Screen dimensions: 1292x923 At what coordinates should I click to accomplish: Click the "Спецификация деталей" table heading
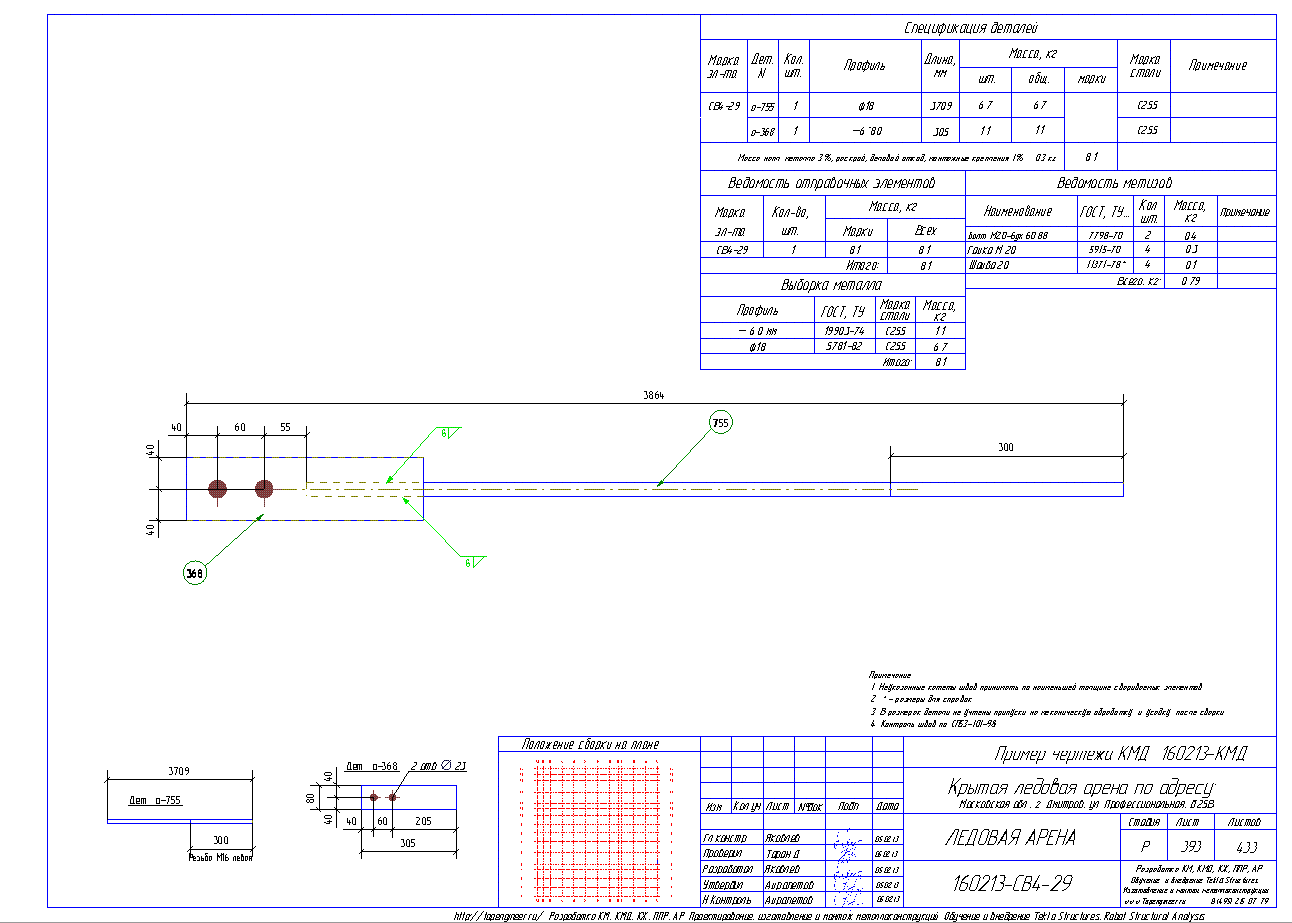(x=971, y=28)
